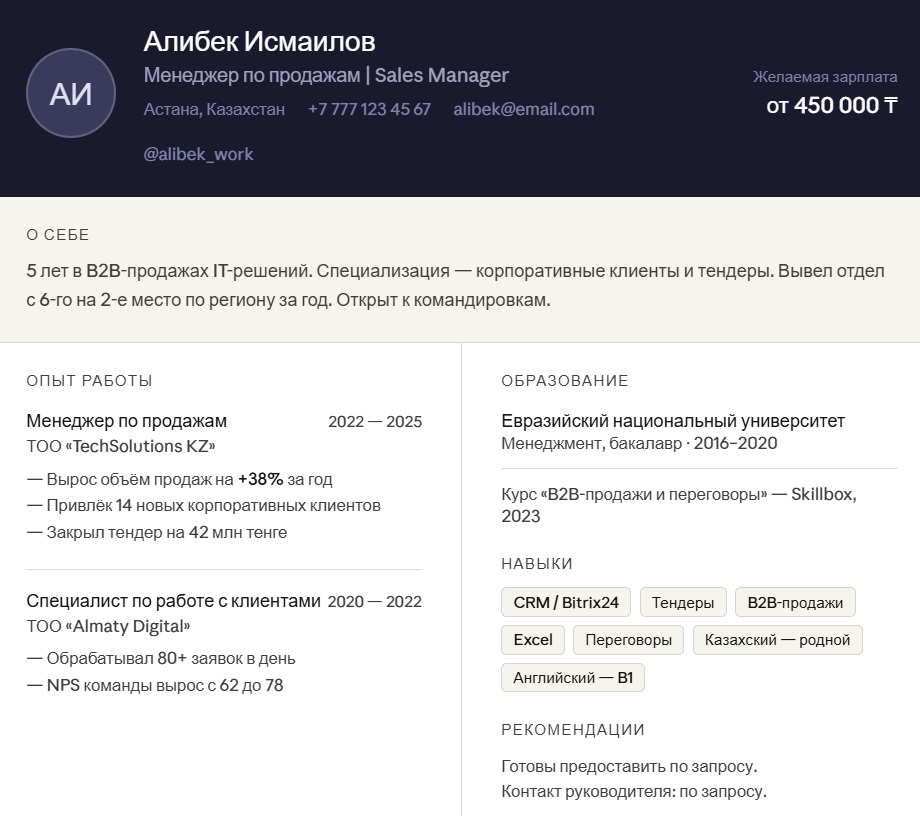The image size is (920, 816).
Task: Click the desired salary от 450 000 ₸
Action: click(832, 105)
